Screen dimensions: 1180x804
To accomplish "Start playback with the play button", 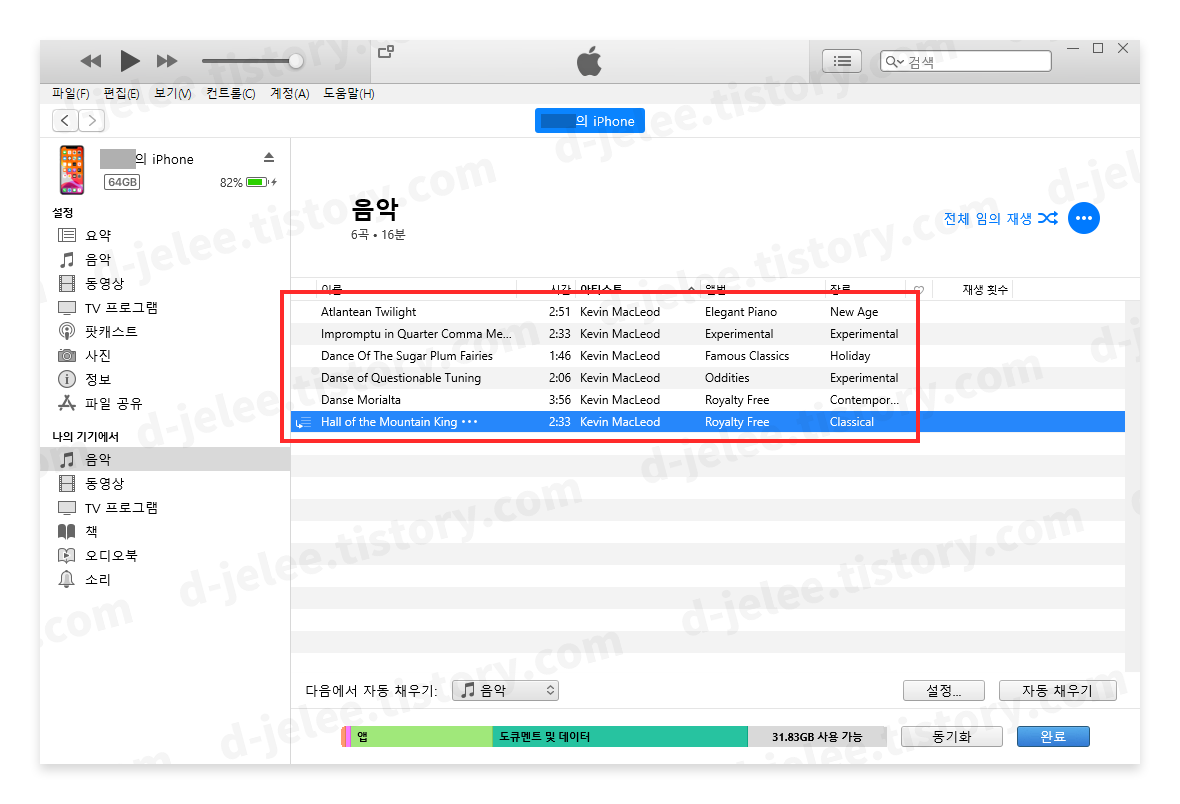I will pos(129,61).
